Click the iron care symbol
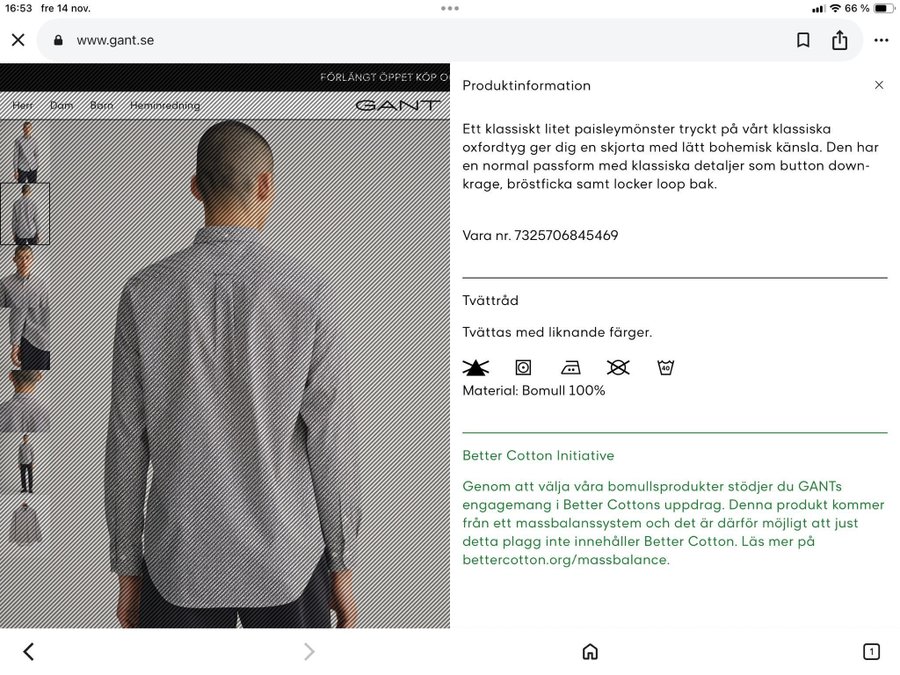This screenshot has width=900, height=675. [571, 367]
